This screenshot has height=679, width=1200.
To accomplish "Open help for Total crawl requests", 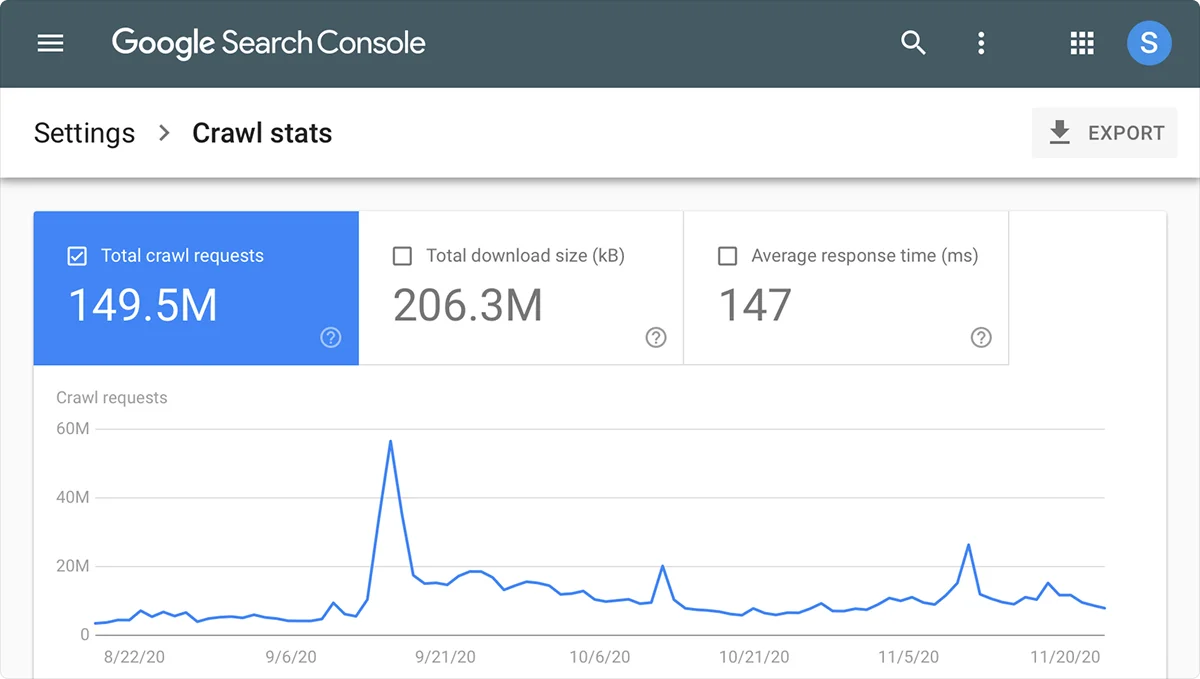I will click(331, 338).
